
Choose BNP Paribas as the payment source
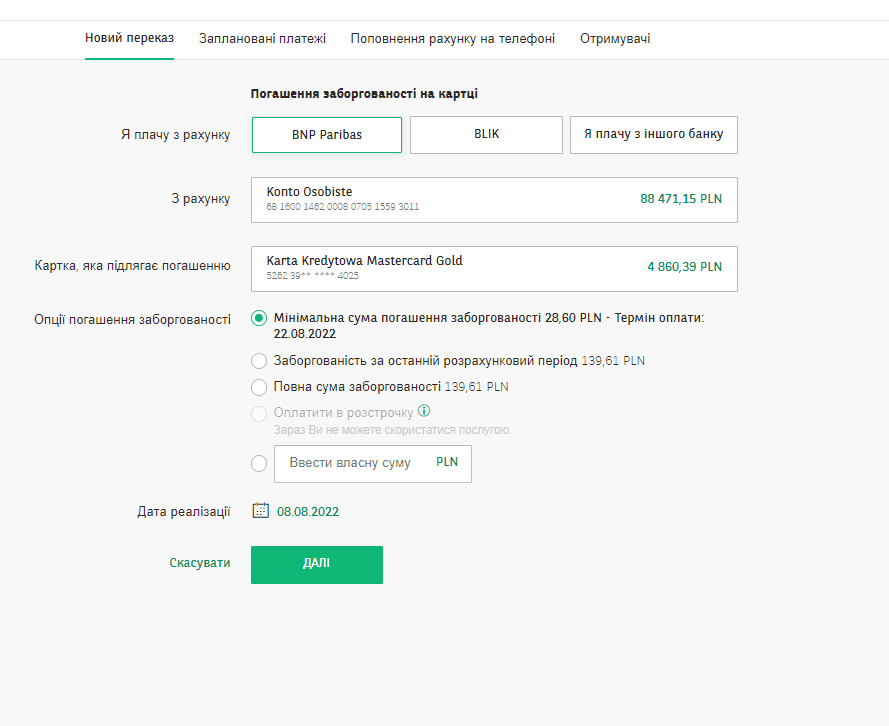326,135
